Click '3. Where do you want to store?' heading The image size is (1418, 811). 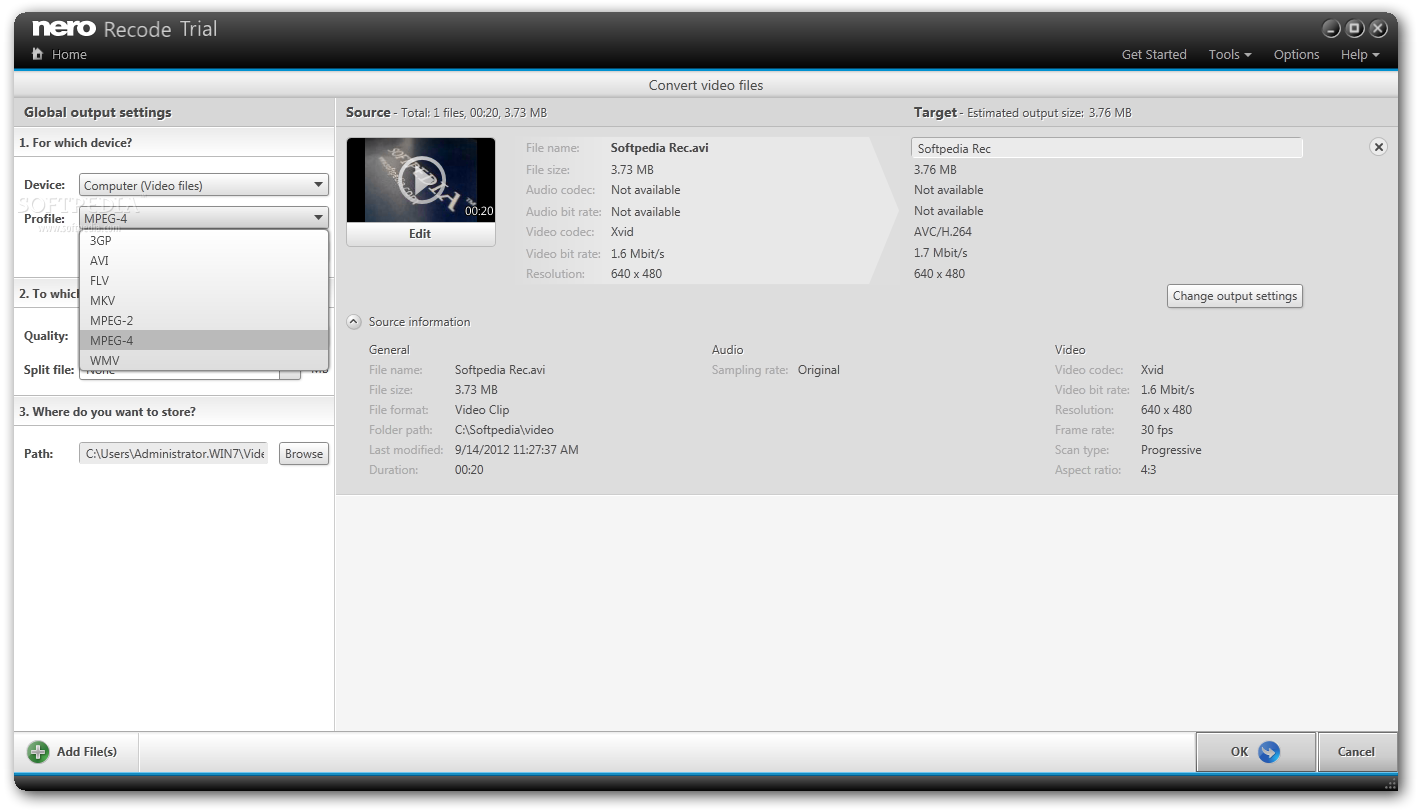point(107,412)
